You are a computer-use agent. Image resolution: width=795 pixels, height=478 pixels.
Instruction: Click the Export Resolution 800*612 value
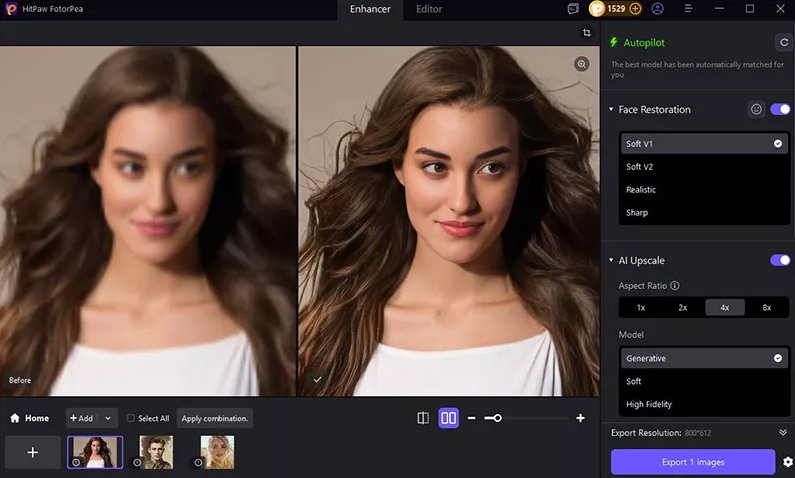click(x=698, y=433)
